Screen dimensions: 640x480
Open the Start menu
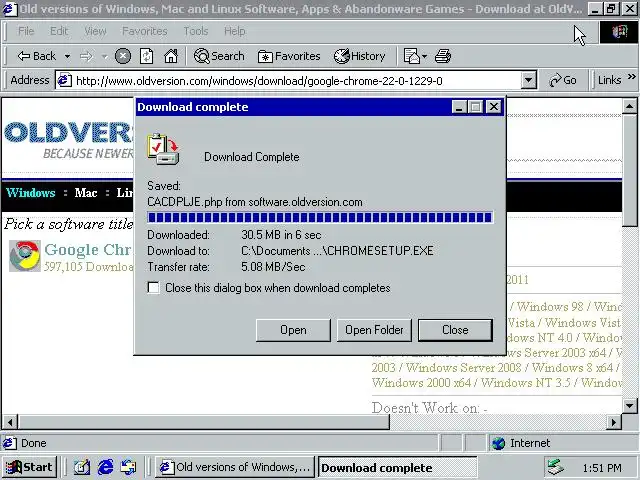coord(29,467)
